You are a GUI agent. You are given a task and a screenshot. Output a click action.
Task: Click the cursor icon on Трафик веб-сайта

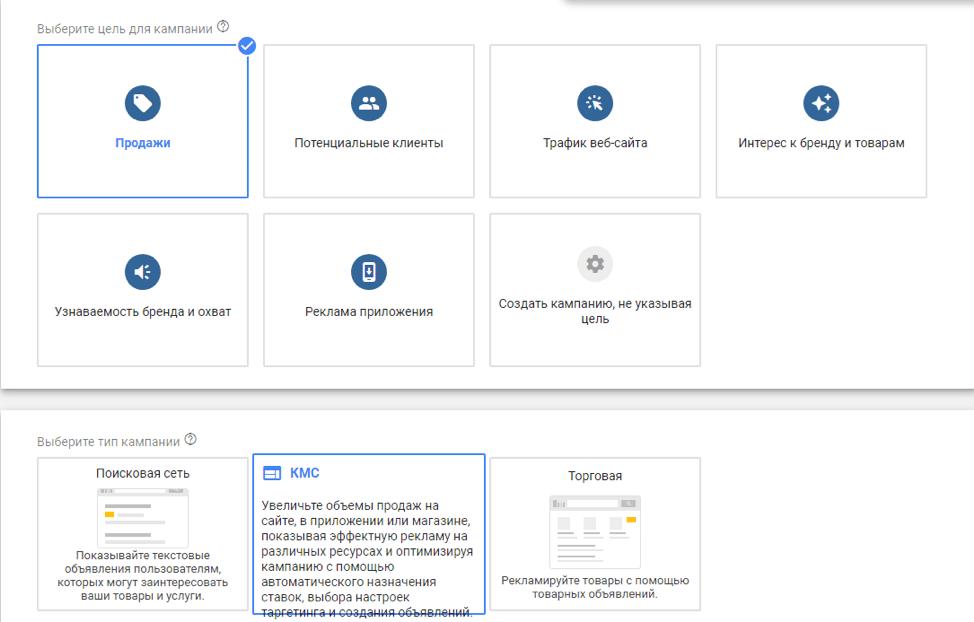click(594, 102)
